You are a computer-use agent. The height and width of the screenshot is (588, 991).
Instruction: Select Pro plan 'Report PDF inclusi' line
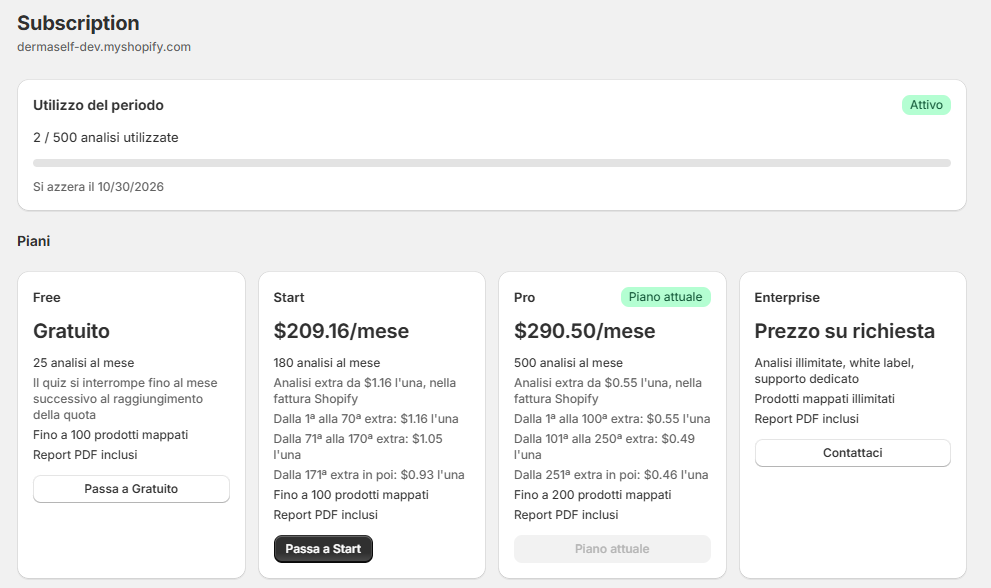pos(566,515)
